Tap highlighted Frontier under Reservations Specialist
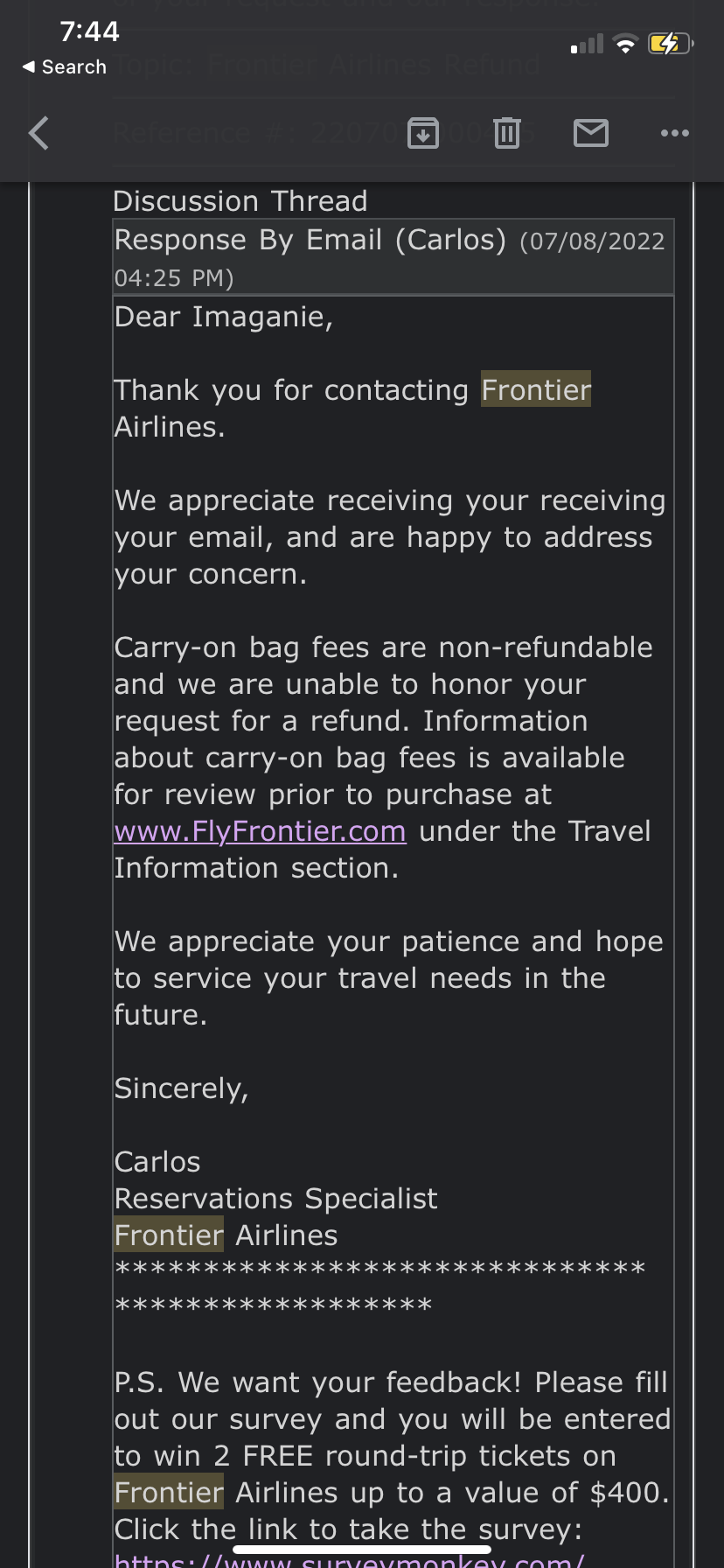The height and width of the screenshot is (1568, 724). click(x=169, y=1235)
